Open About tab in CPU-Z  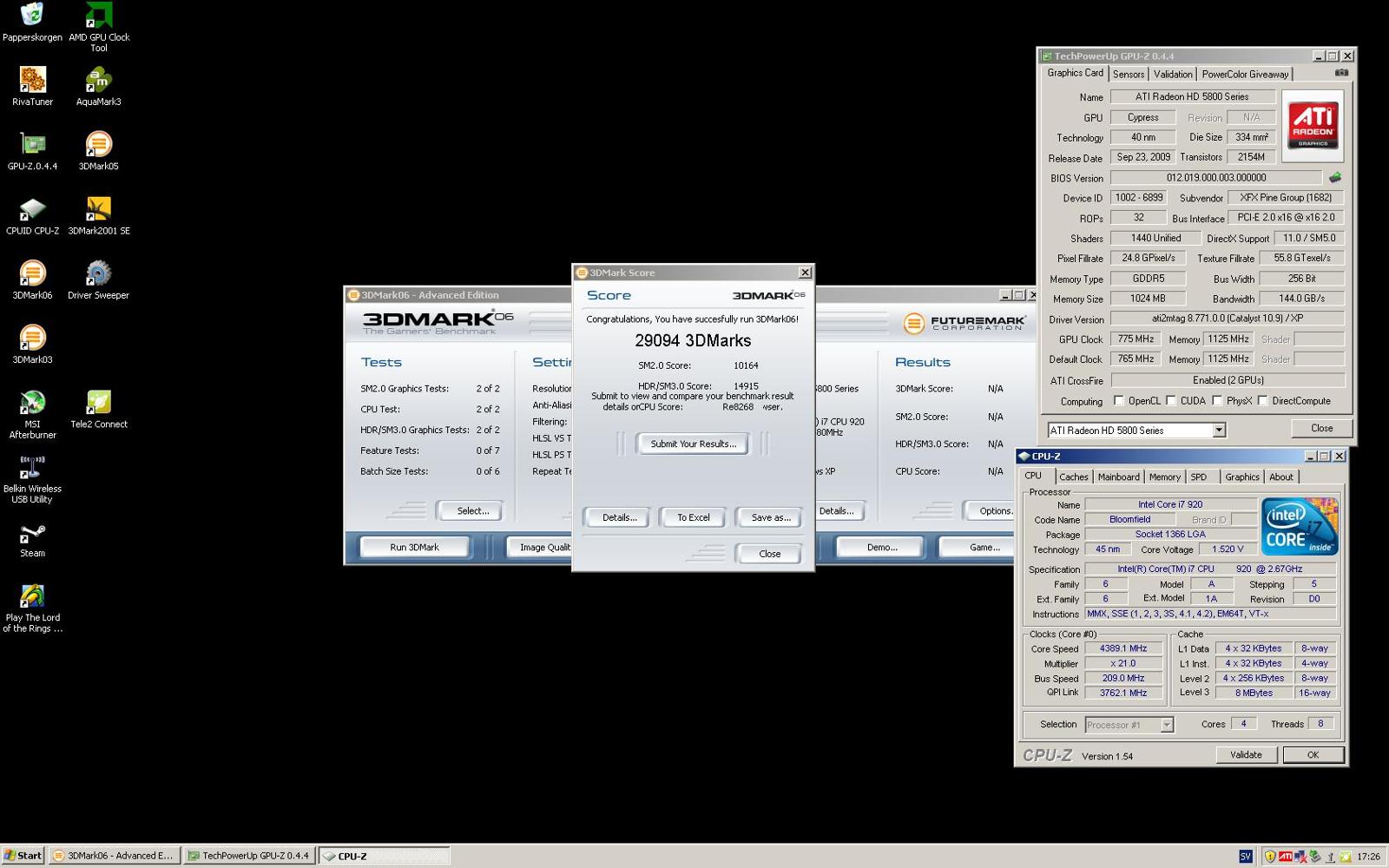point(1281,477)
